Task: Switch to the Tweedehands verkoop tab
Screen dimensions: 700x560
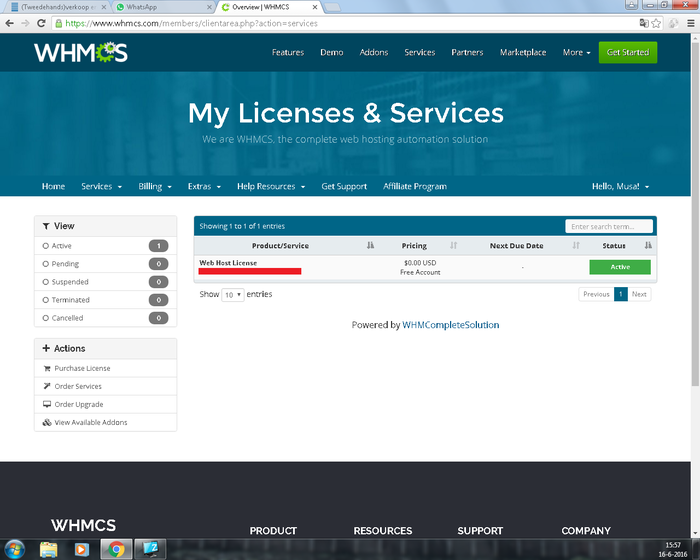Action: 58,7
